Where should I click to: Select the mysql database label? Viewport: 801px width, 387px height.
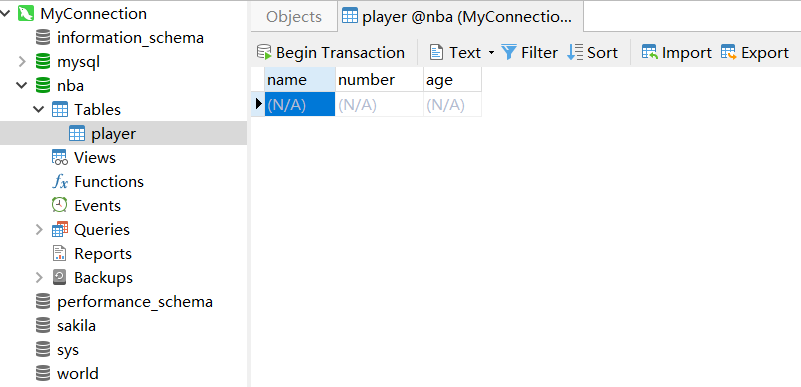click(79, 62)
